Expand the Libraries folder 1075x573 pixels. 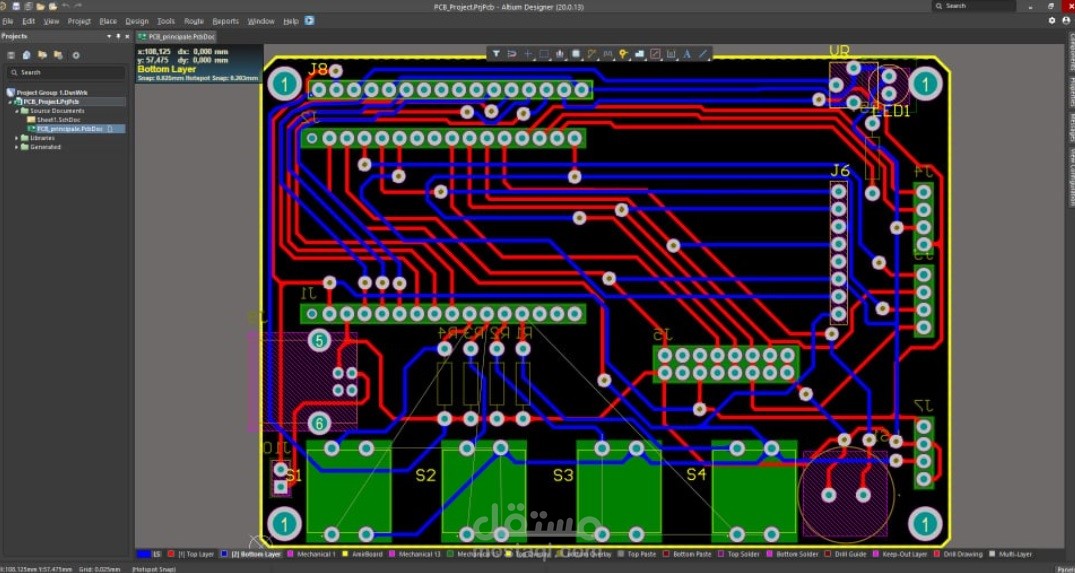[16, 138]
